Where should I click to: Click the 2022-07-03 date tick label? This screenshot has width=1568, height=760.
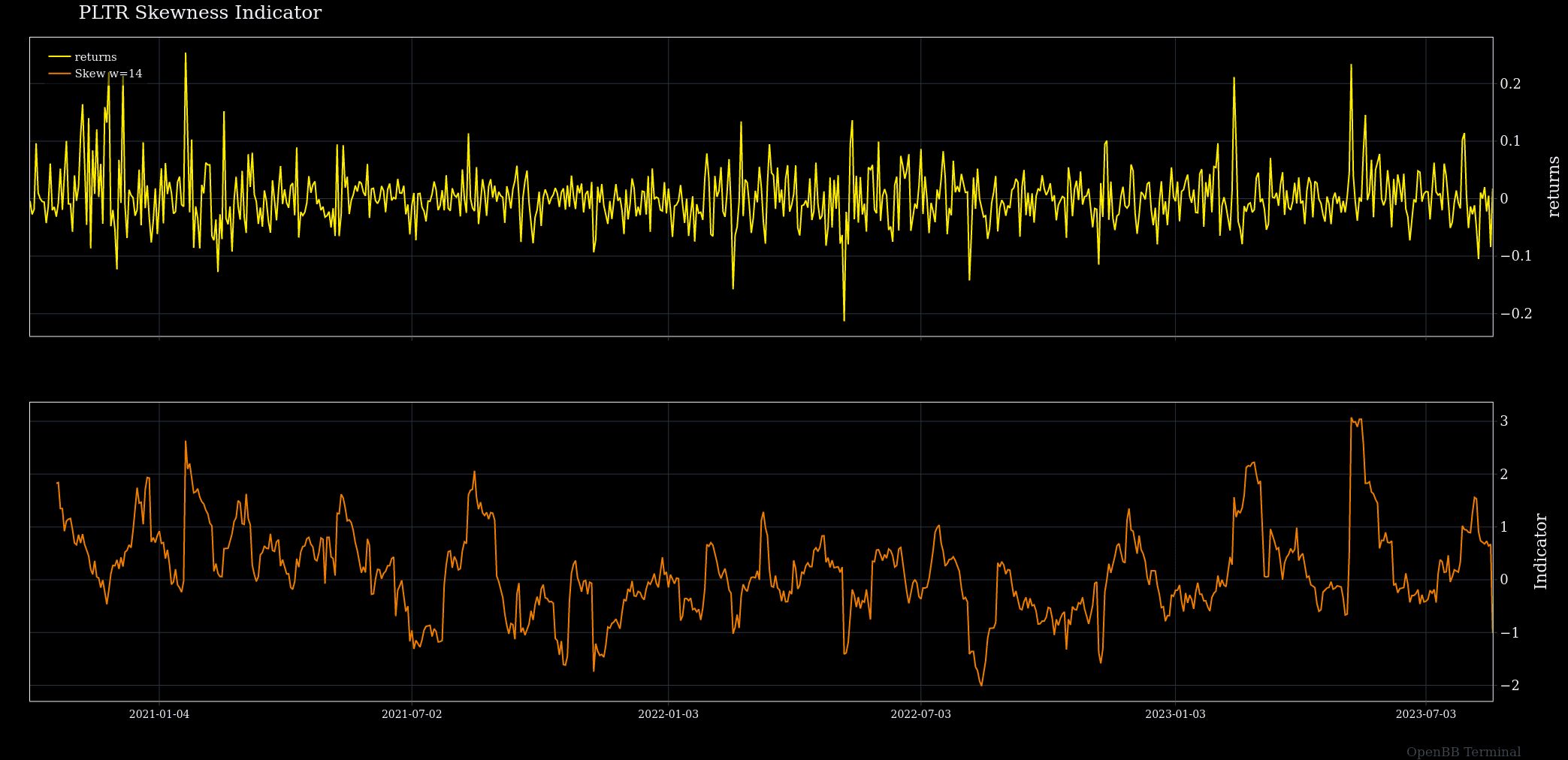click(921, 714)
